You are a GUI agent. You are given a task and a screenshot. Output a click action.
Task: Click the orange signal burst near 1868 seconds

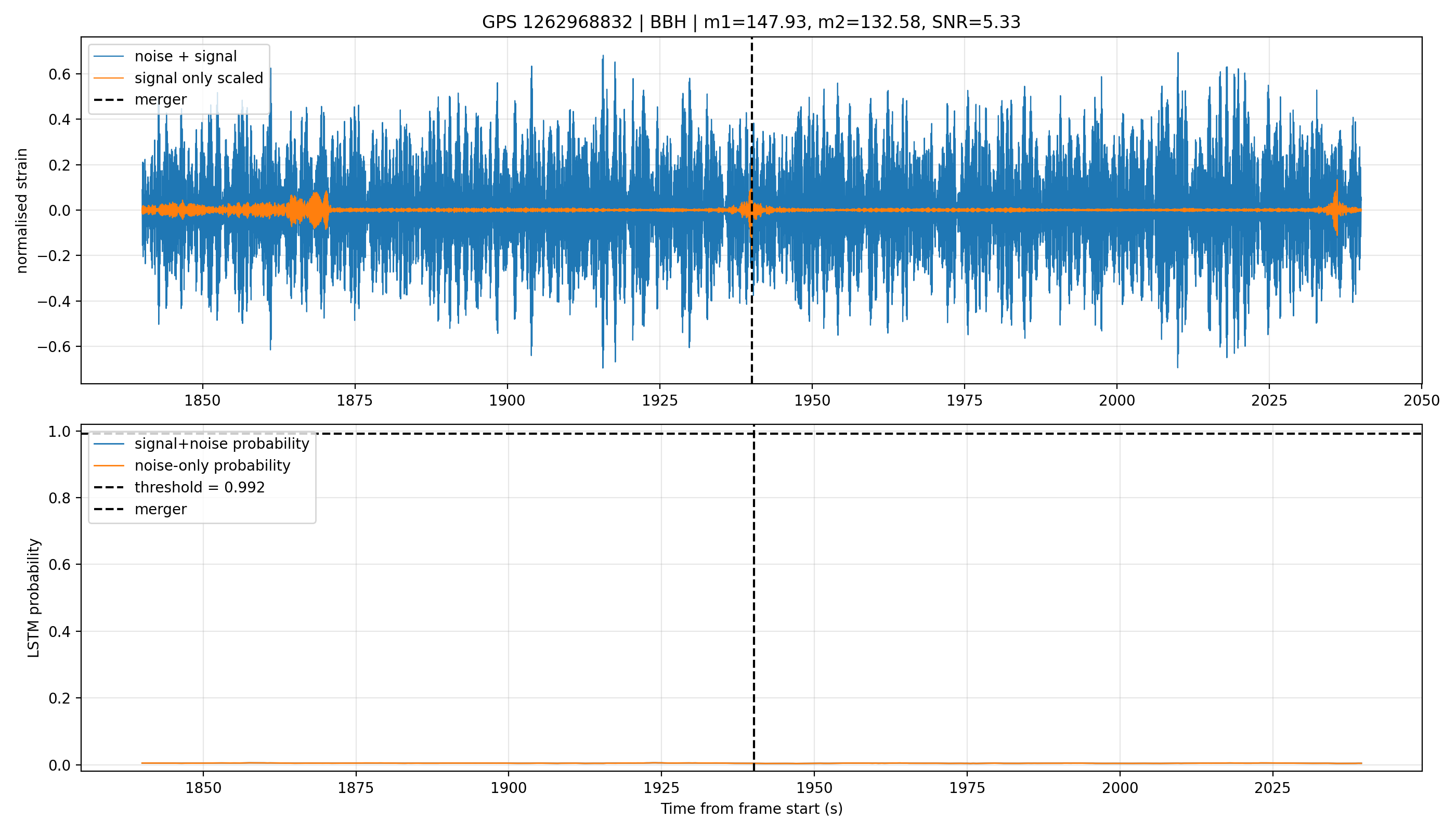(x=315, y=210)
